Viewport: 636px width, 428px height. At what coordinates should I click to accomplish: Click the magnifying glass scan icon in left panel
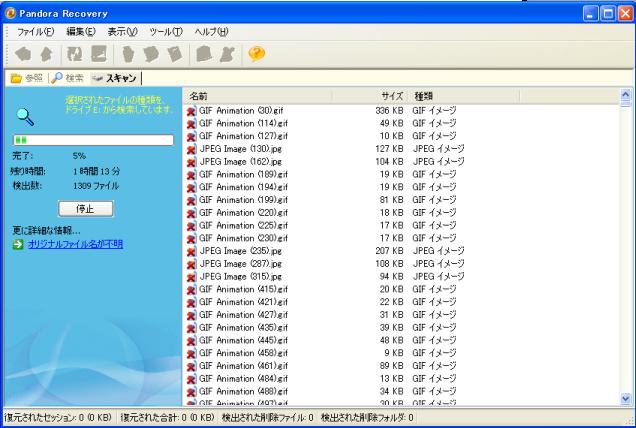click(x=25, y=117)
